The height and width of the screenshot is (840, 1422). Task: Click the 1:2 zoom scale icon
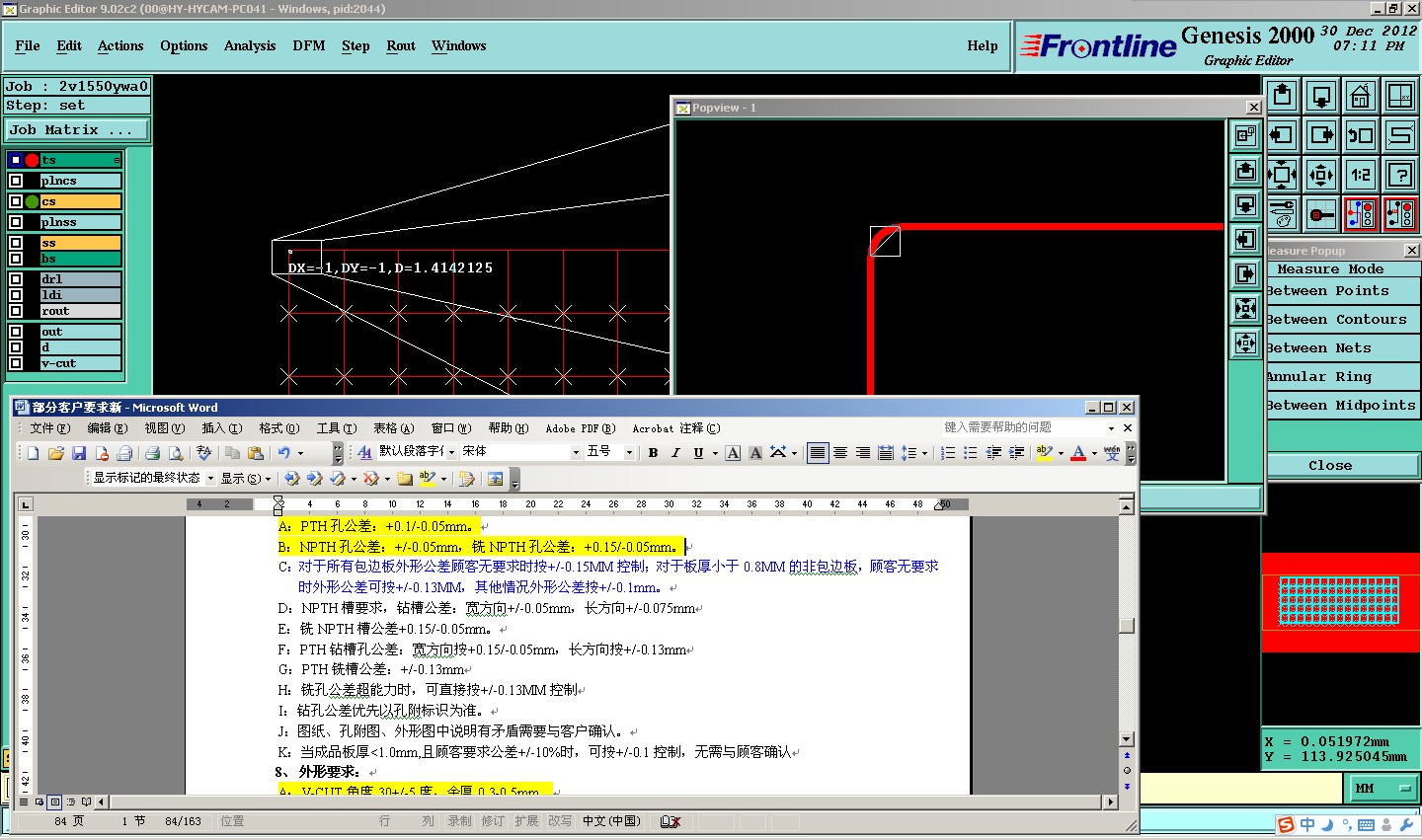tap(1361, 175)
